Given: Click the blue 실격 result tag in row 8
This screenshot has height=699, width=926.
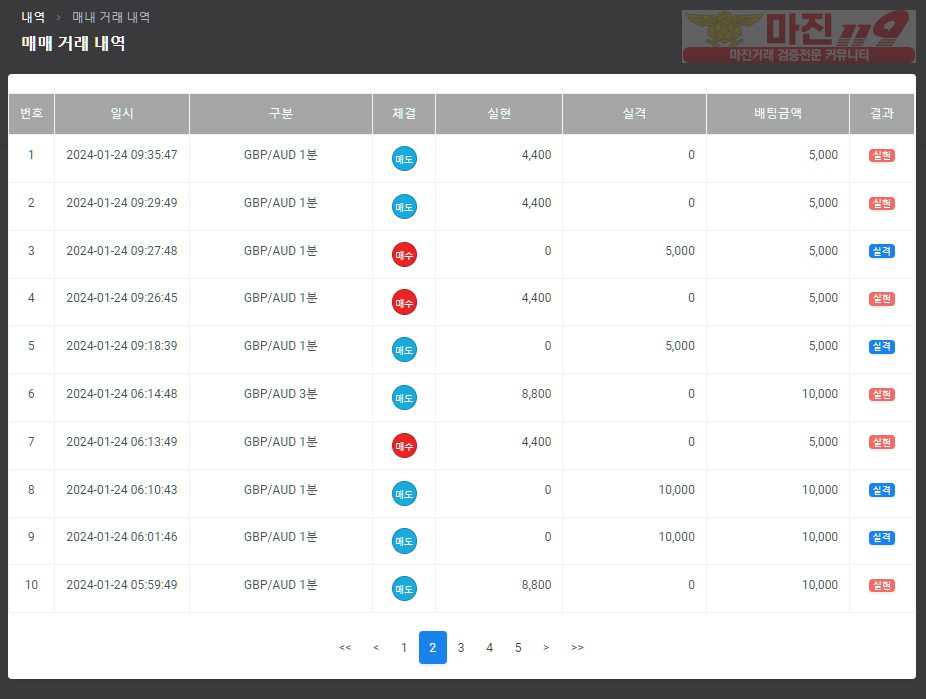Looking at the screenshot, I should click(882, 489).
